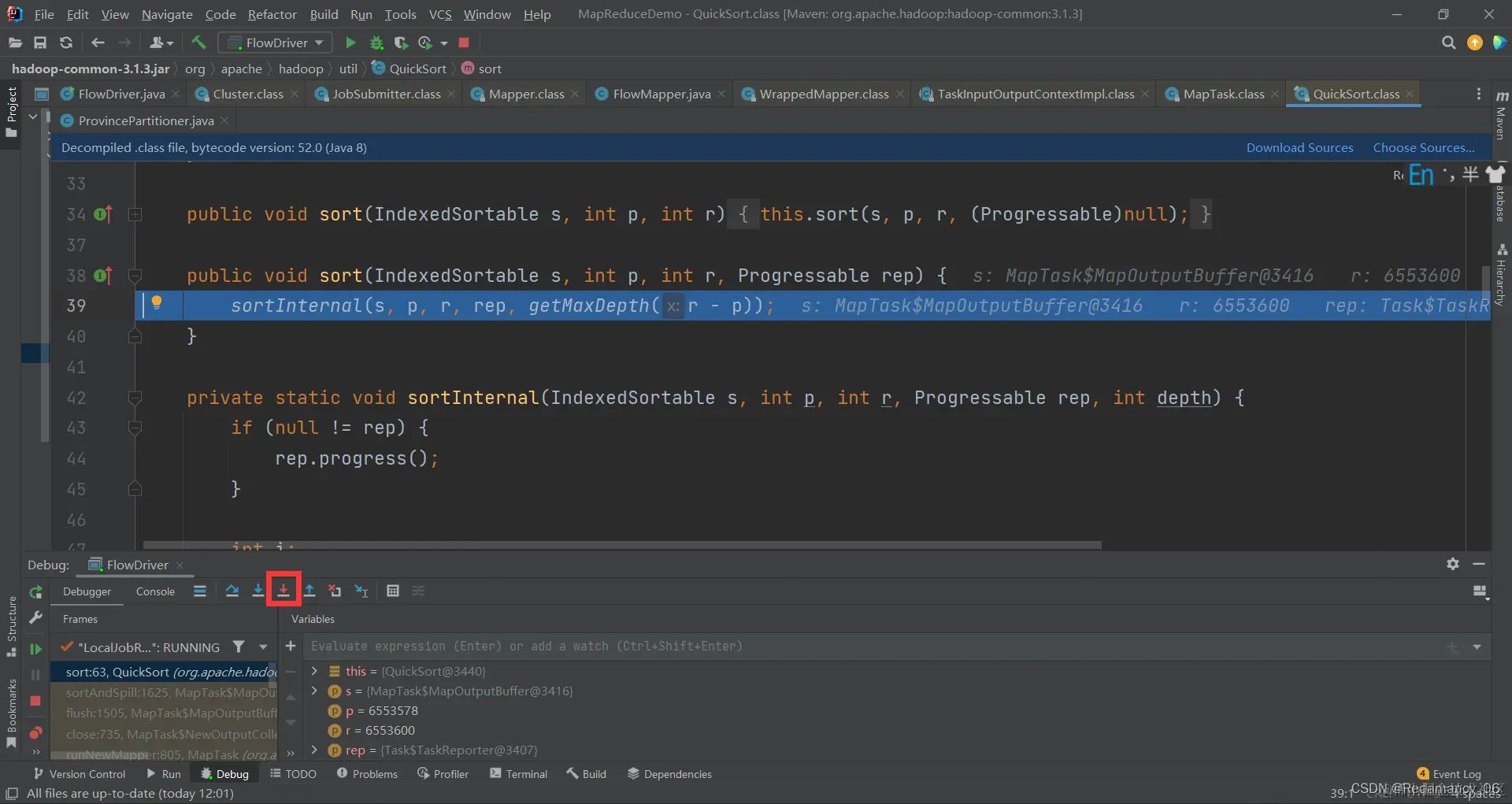Build the project with the hammer icon
1512x804 pixels.
(198, 43)
